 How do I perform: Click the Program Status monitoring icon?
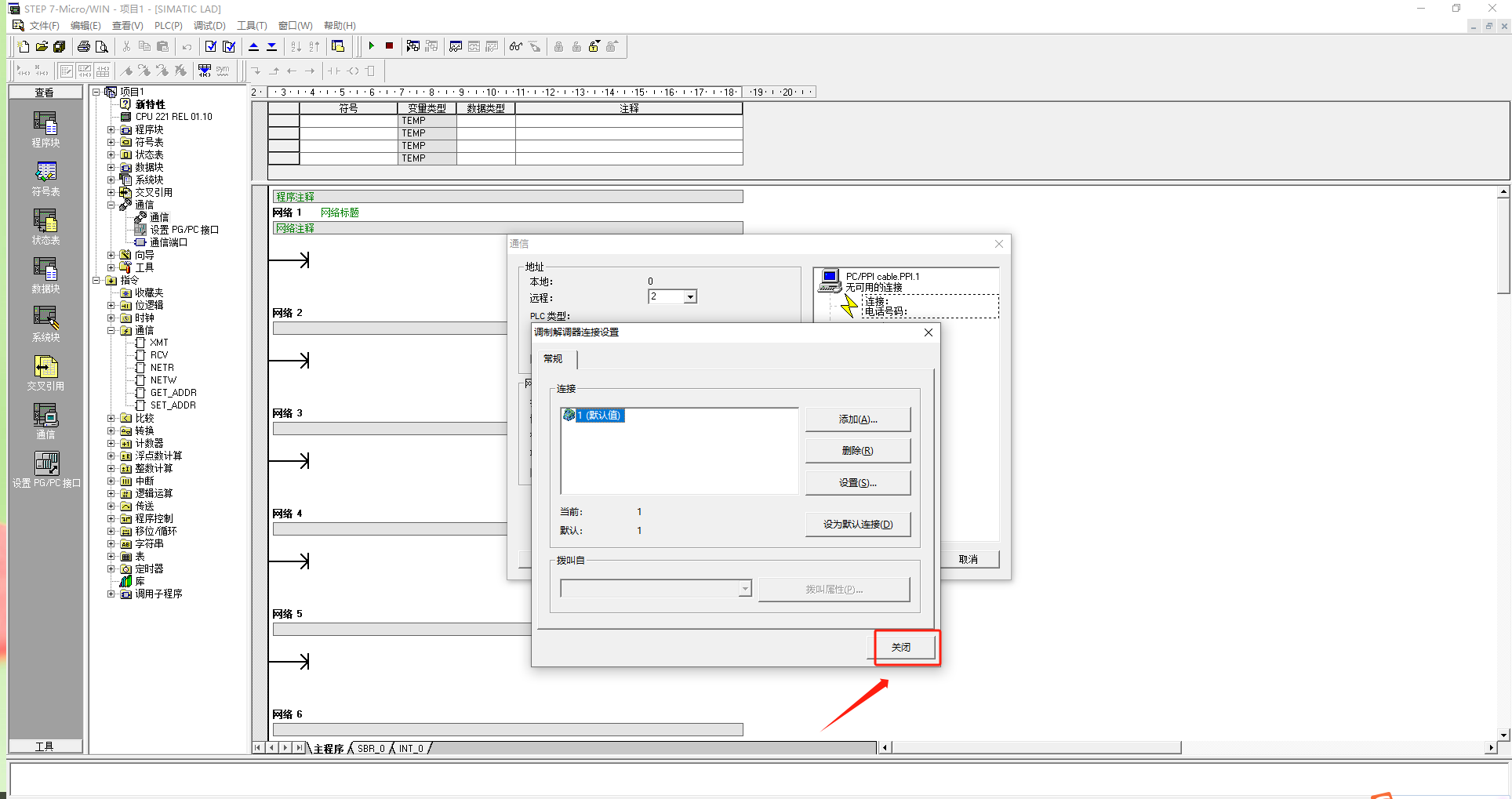(413, 46)
